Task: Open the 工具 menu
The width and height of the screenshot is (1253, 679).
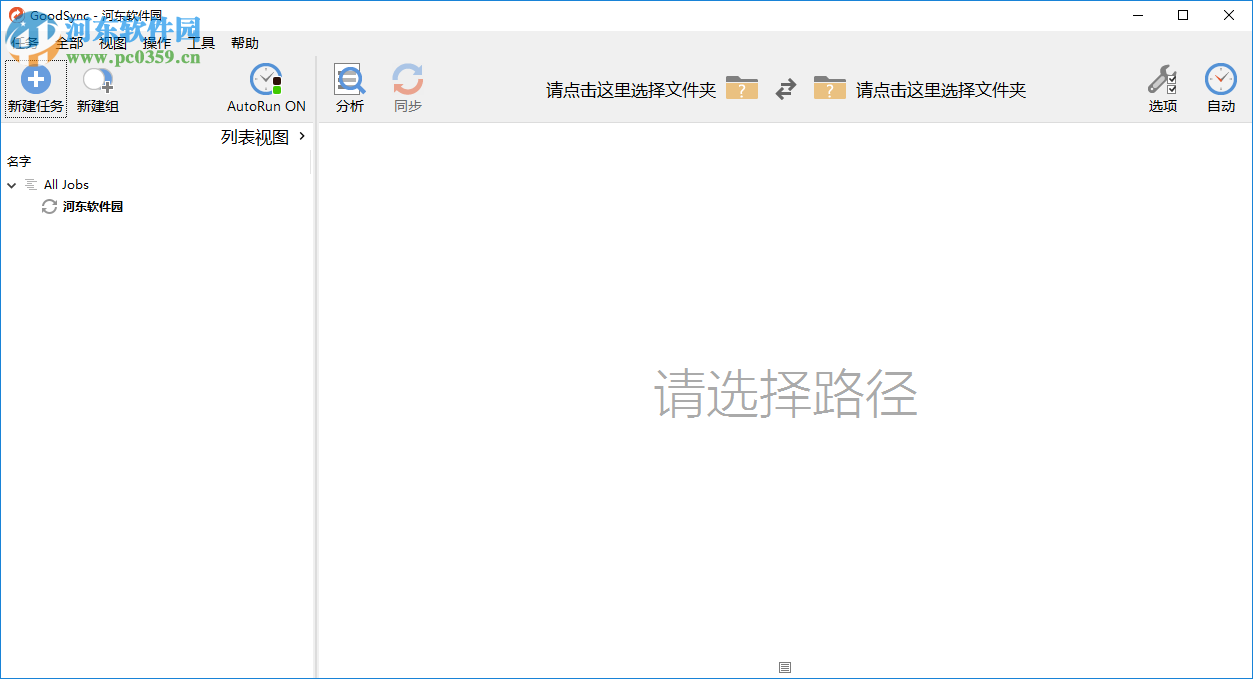Action: [x=199, y=43]
